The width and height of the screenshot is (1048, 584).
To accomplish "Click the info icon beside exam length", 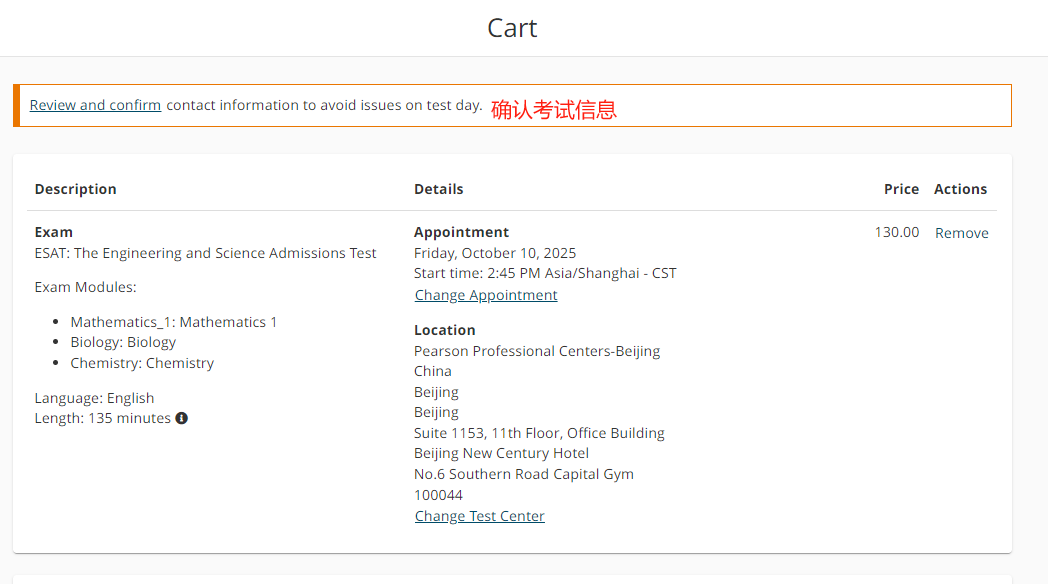I will pyautogui.click(x=182, y=418).
